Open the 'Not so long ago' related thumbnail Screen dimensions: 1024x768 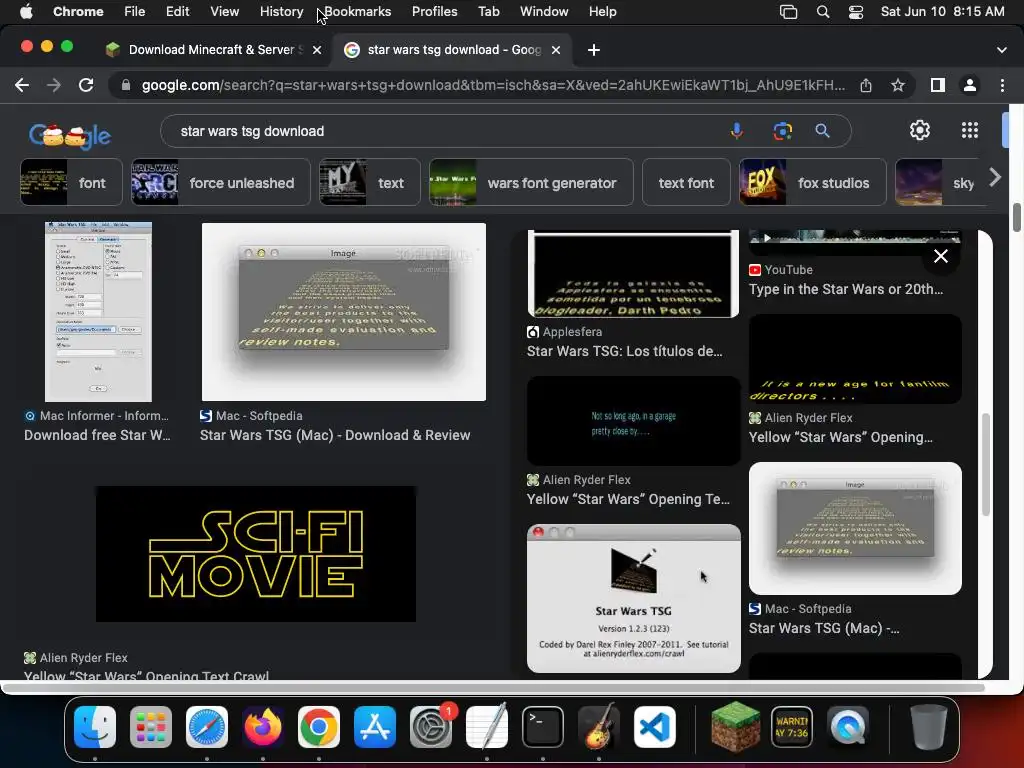(633, 421)
